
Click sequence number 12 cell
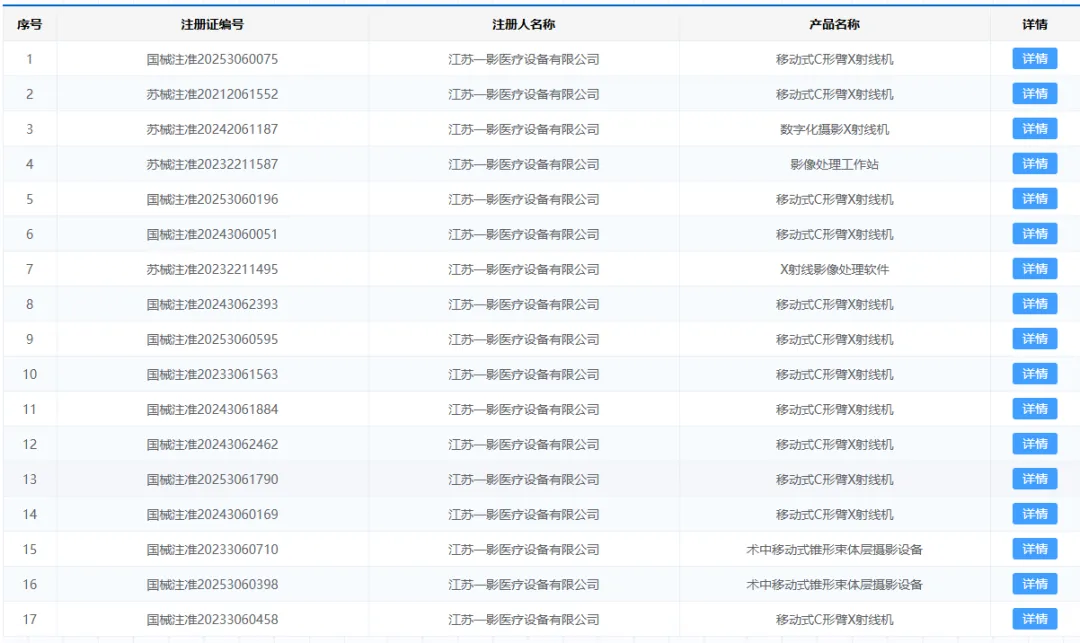coord(30,445)
